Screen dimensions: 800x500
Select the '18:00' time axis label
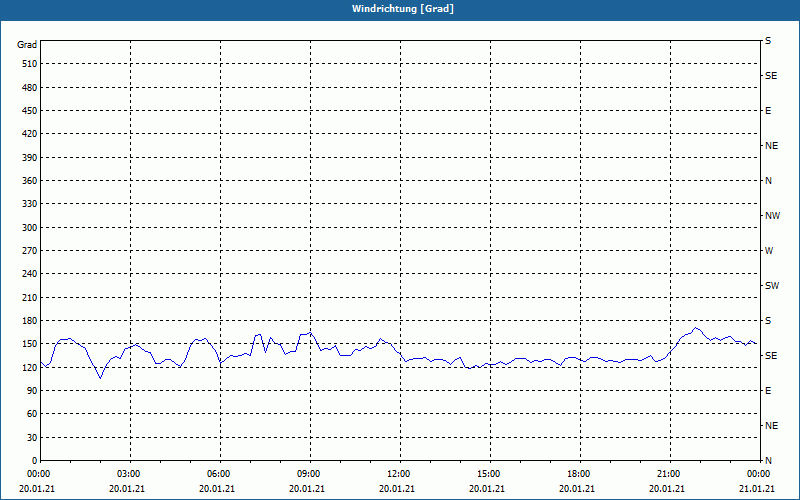[579, 474]
